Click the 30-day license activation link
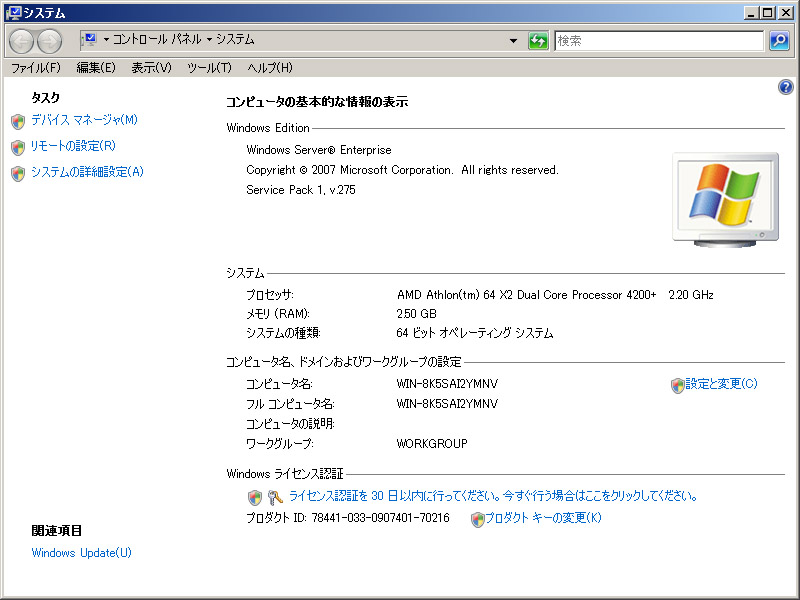Image resolution: width=800 pixels, height=600 pixels. point(493,495)
